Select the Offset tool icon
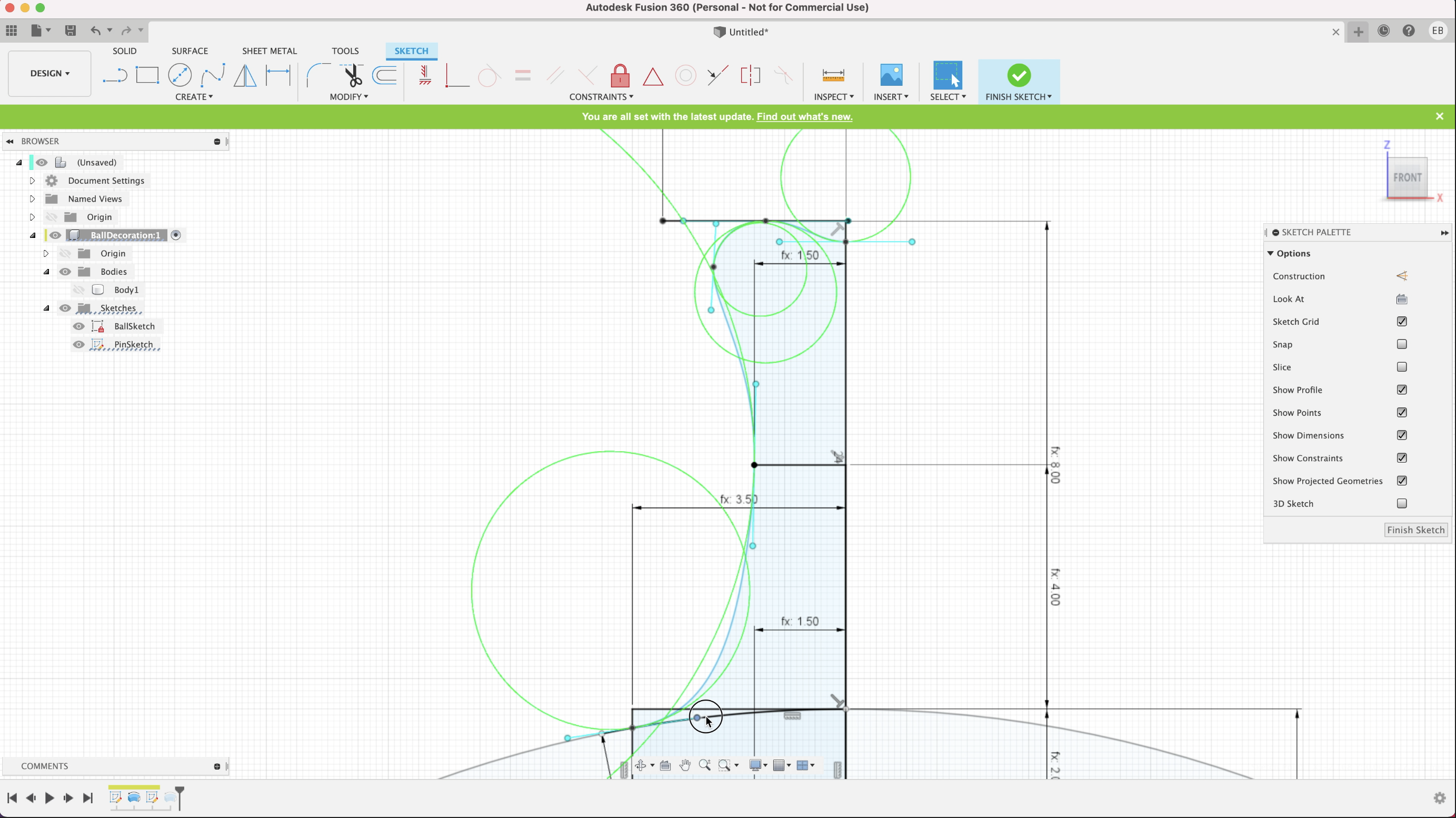This screenshot has height=818, width=1456. 385,75
